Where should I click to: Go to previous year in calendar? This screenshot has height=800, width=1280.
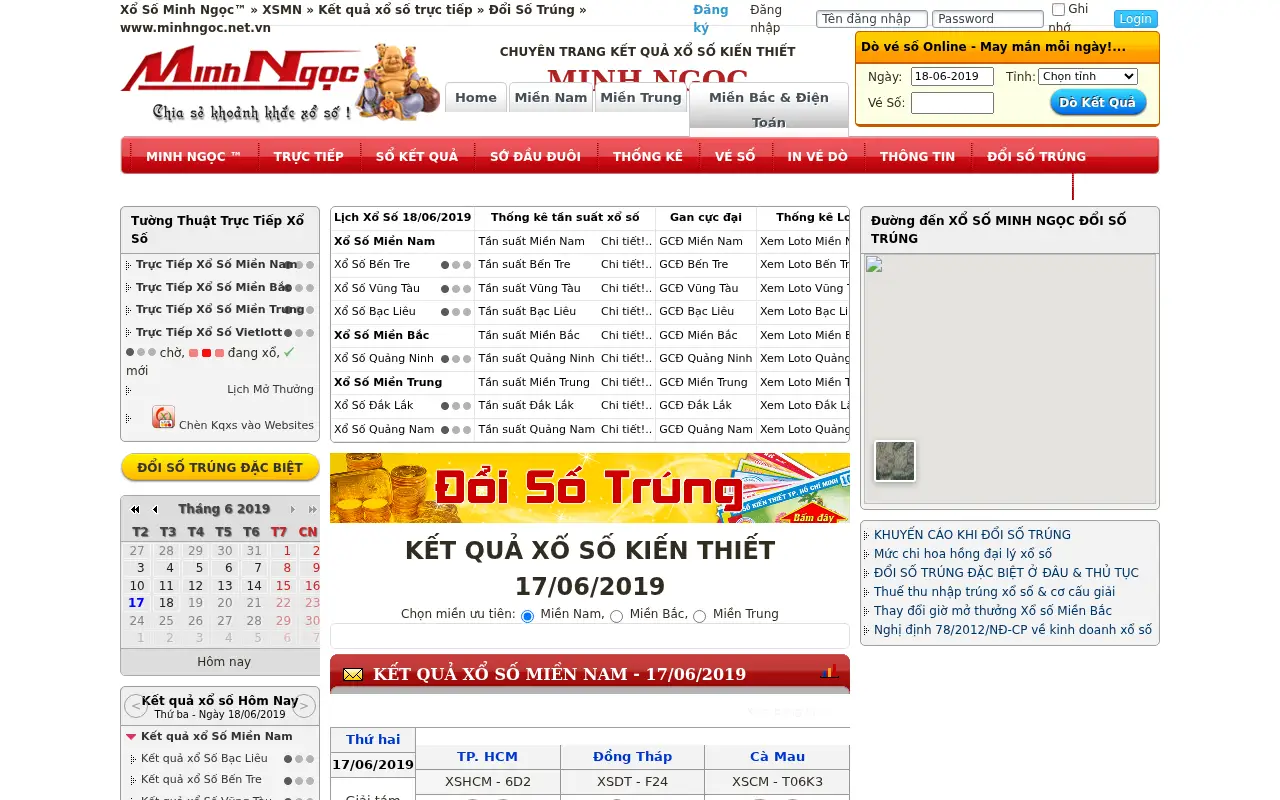[135, 510]
